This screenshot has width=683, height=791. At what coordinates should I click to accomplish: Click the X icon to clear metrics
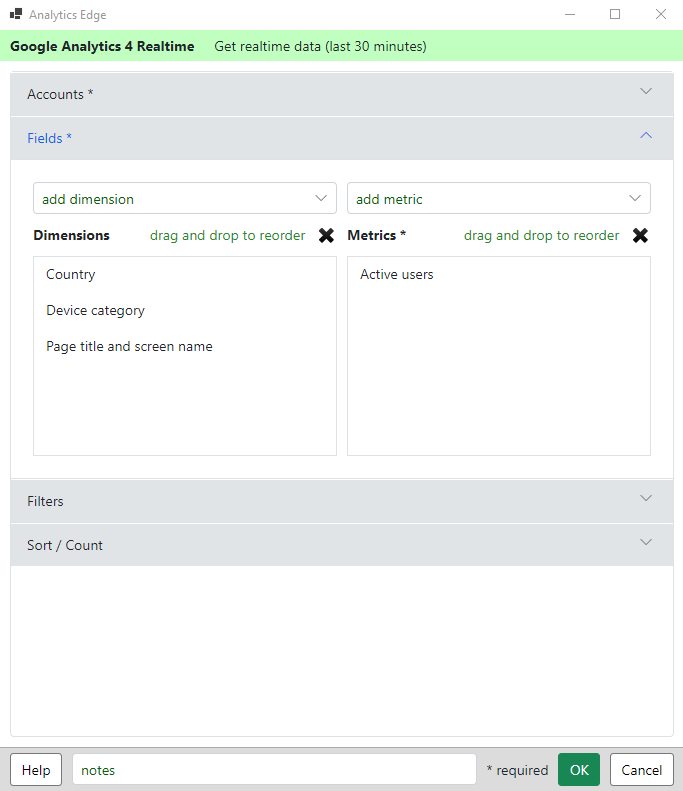tap(640, 236)
